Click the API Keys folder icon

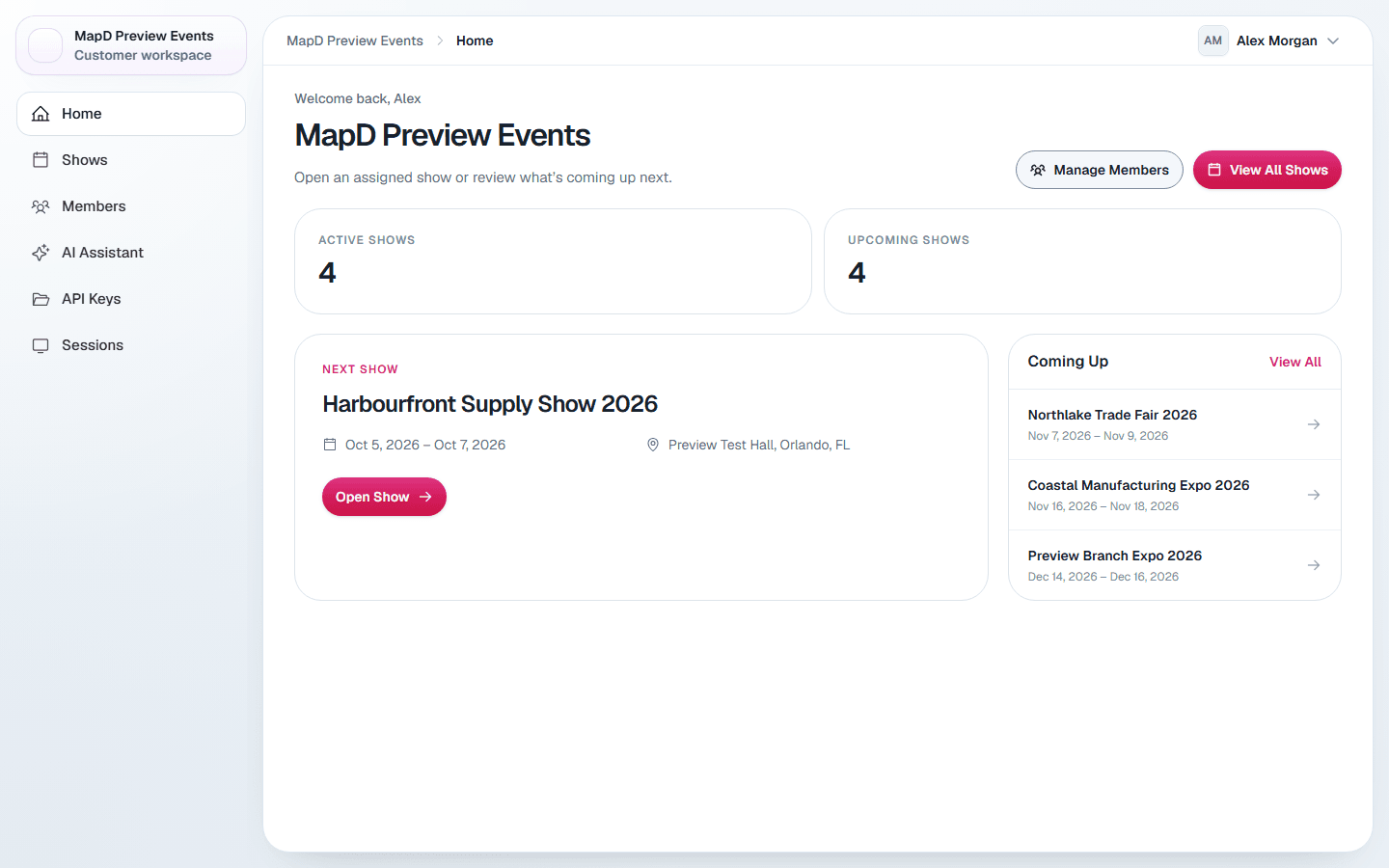click(x=41, y=299)
